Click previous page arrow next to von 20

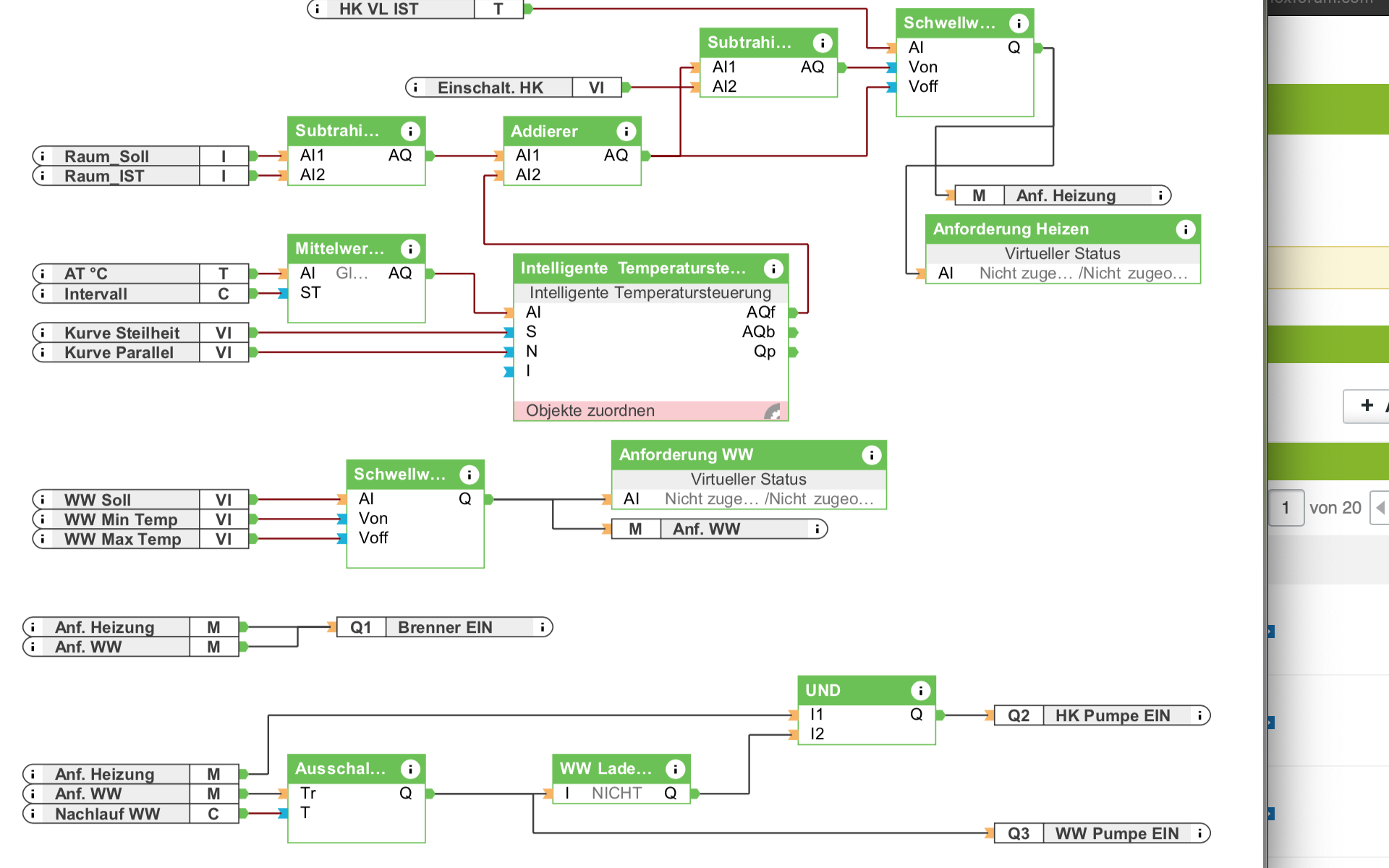tap(1380, 508)
